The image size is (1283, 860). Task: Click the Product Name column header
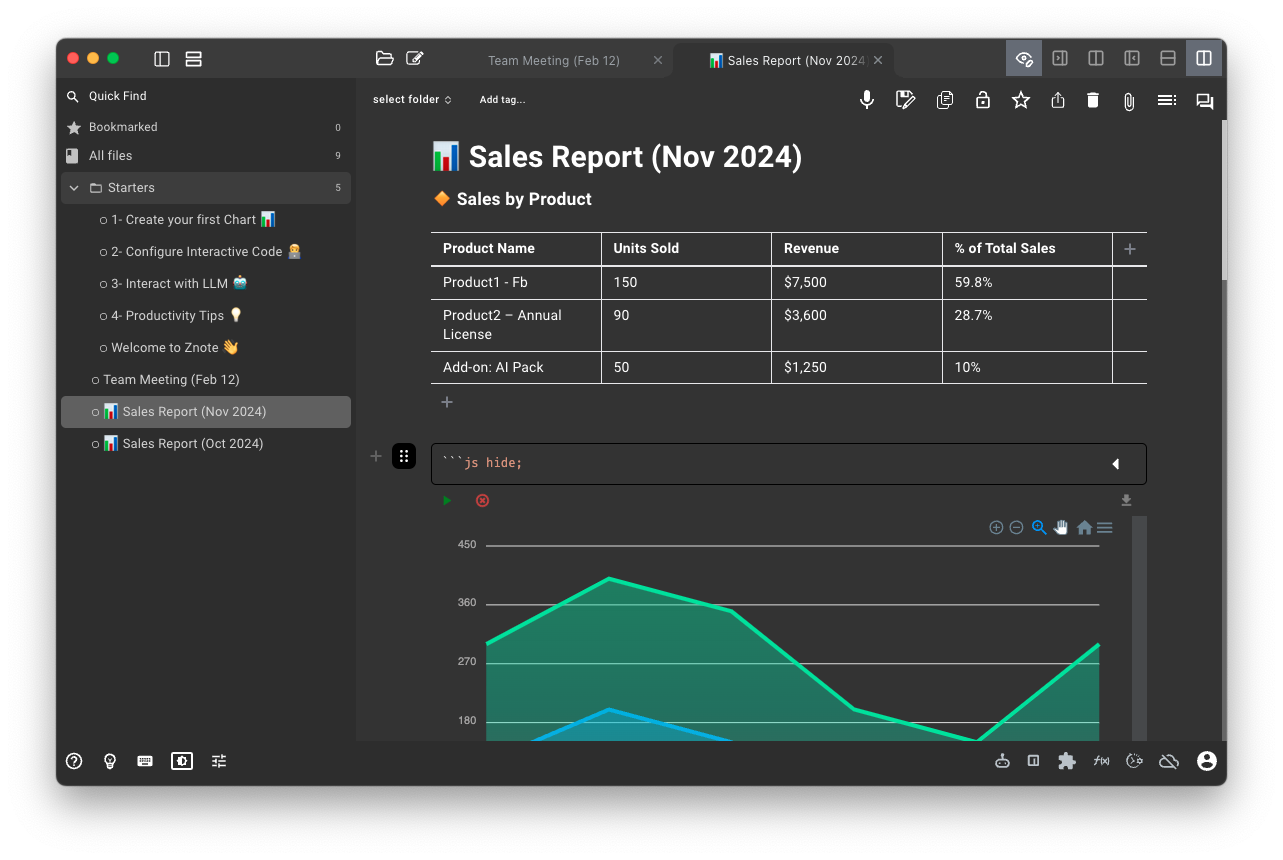click(516, 249)
